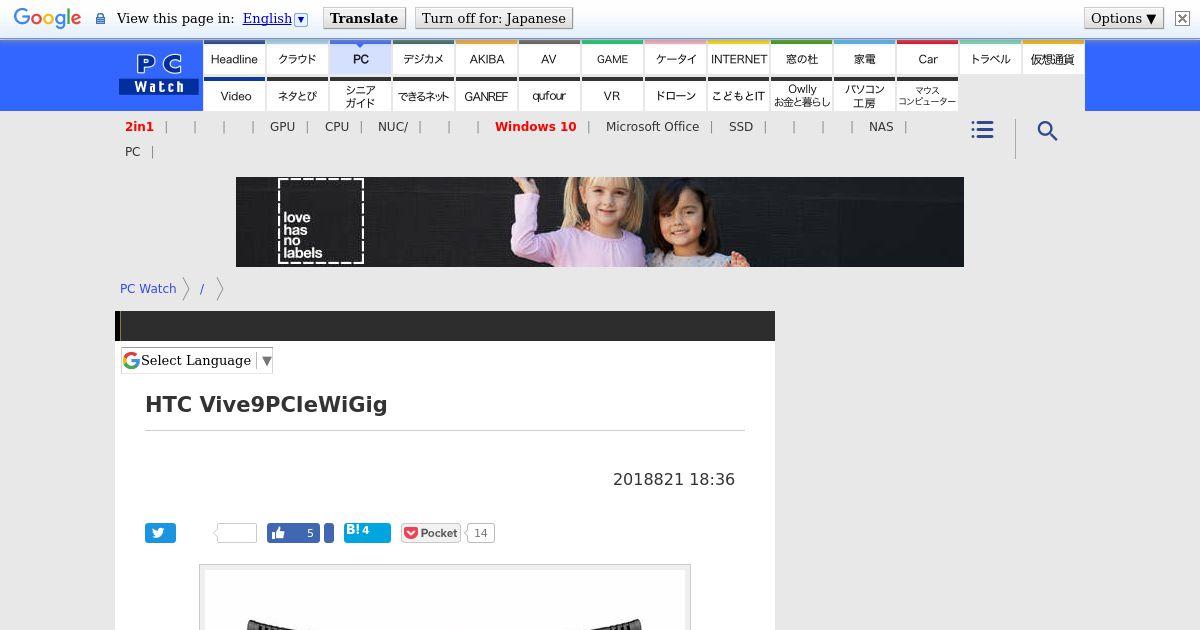Image resolution: width=1200 pixels, height=630 pixels.
Task: Open the Options dropdown
Action: (1123, 18)
